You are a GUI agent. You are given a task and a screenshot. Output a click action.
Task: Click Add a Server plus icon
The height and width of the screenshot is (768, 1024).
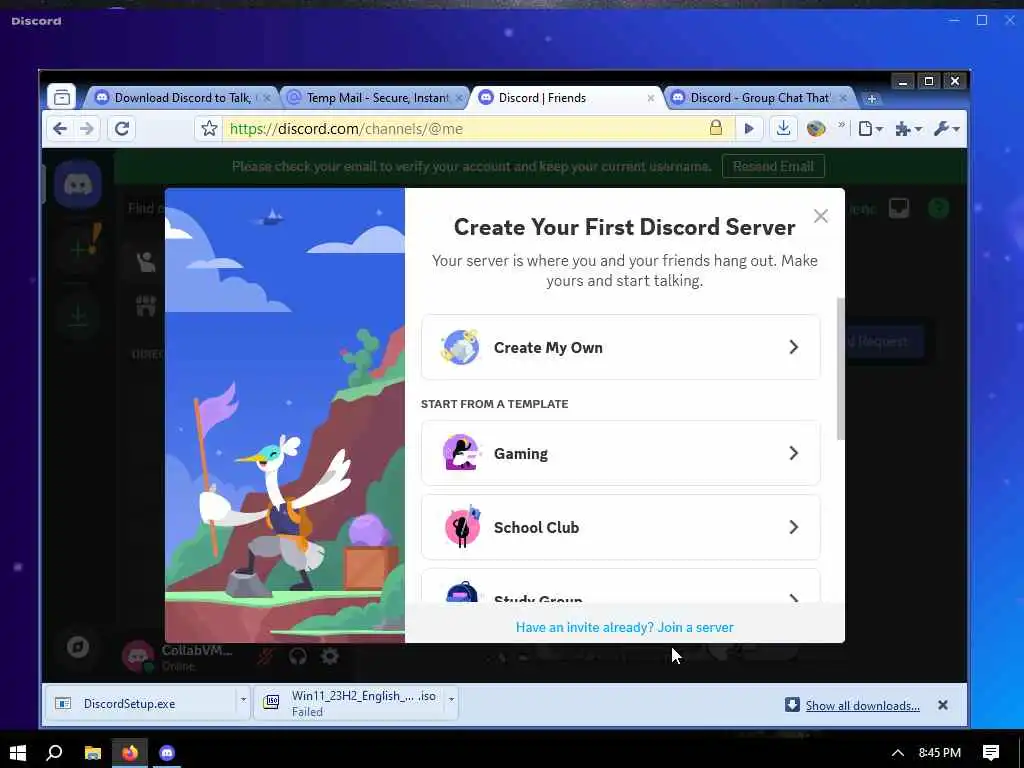pyautogui.click(x=78, y=249)
